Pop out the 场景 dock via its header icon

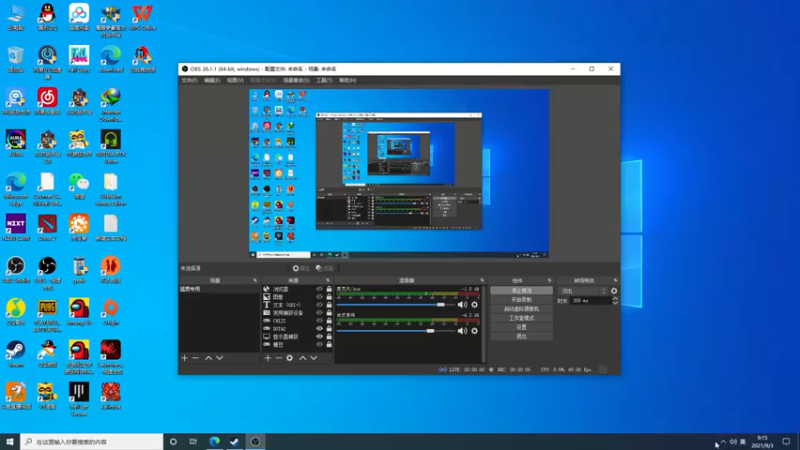pyautogui.click(x=255, y=280)
